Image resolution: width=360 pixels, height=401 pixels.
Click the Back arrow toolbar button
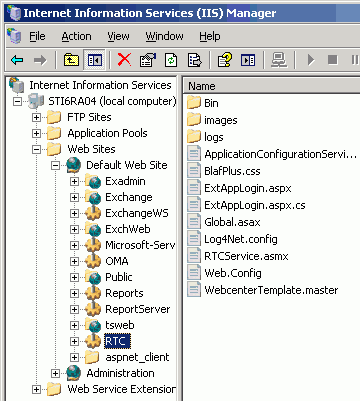[x=17, y=60]
